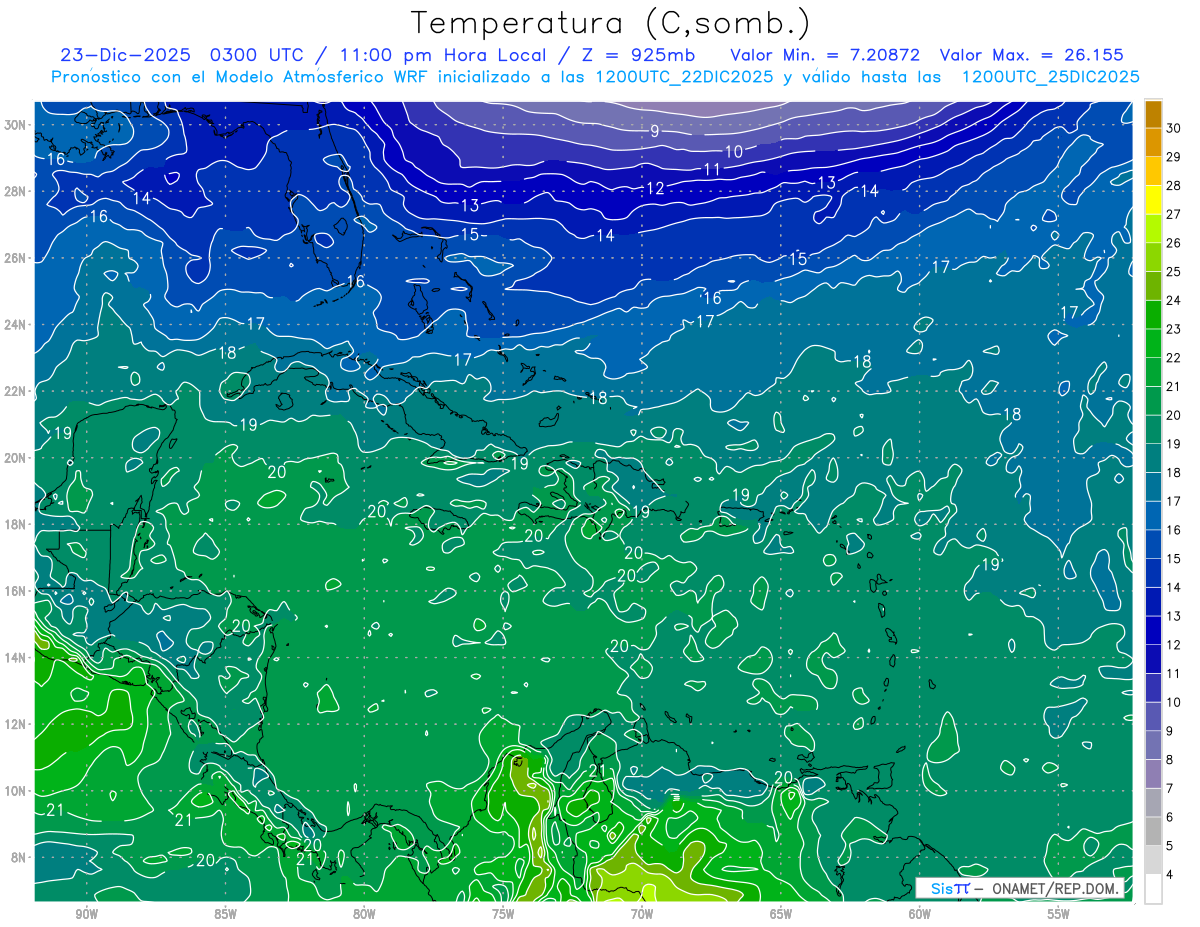
Task: Click the color scale label '12'
Action: click(1174, 645)
